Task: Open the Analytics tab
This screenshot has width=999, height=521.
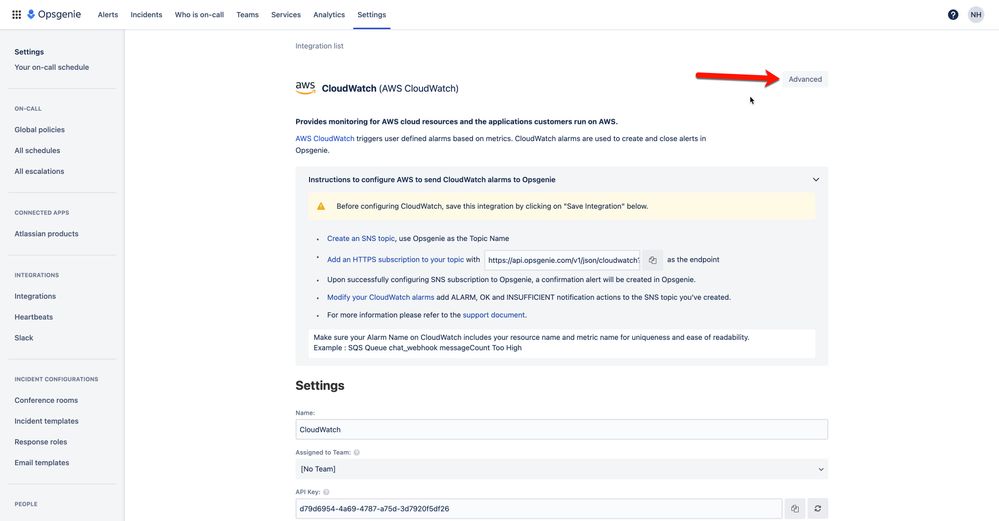Action: tap(329, 15)
